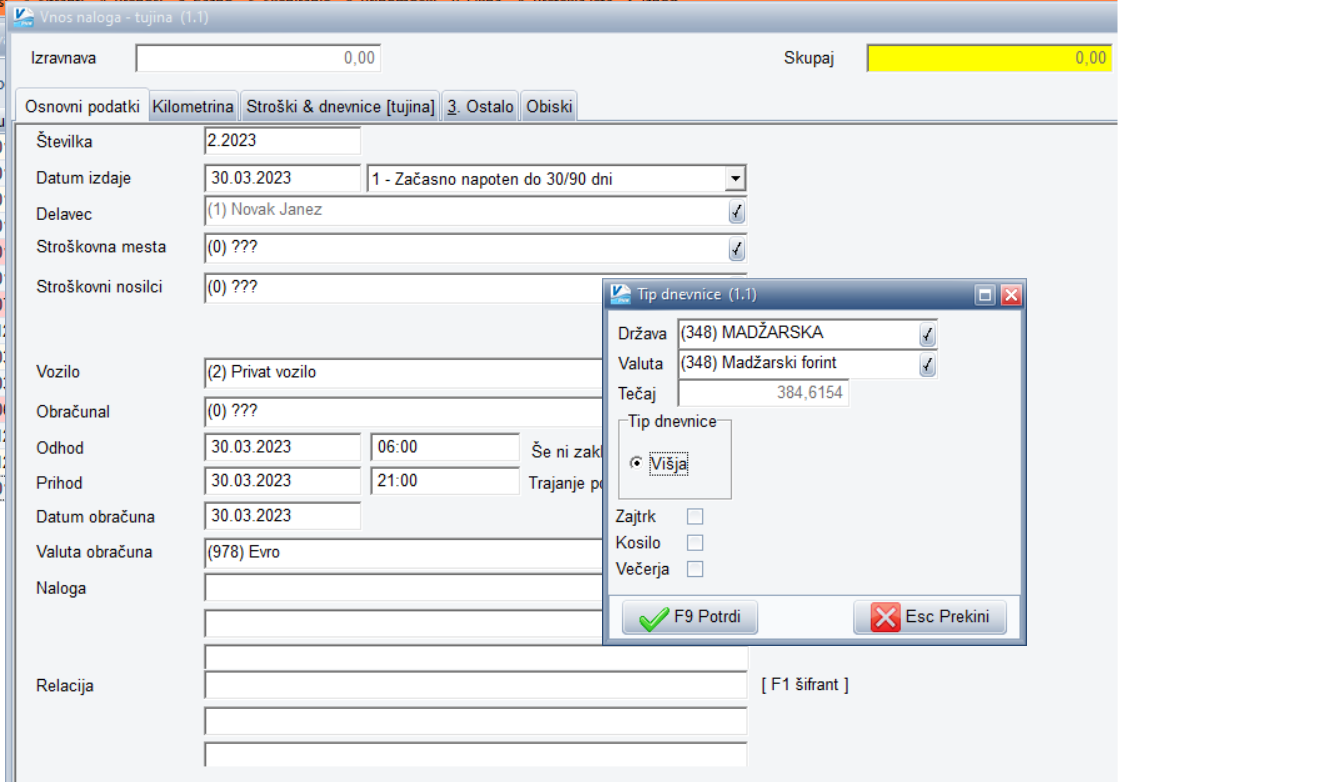Tick the Kosilo checkbox
Image resolution: width=1326 pixels, height=782 pixels.
tap(695, 543)
